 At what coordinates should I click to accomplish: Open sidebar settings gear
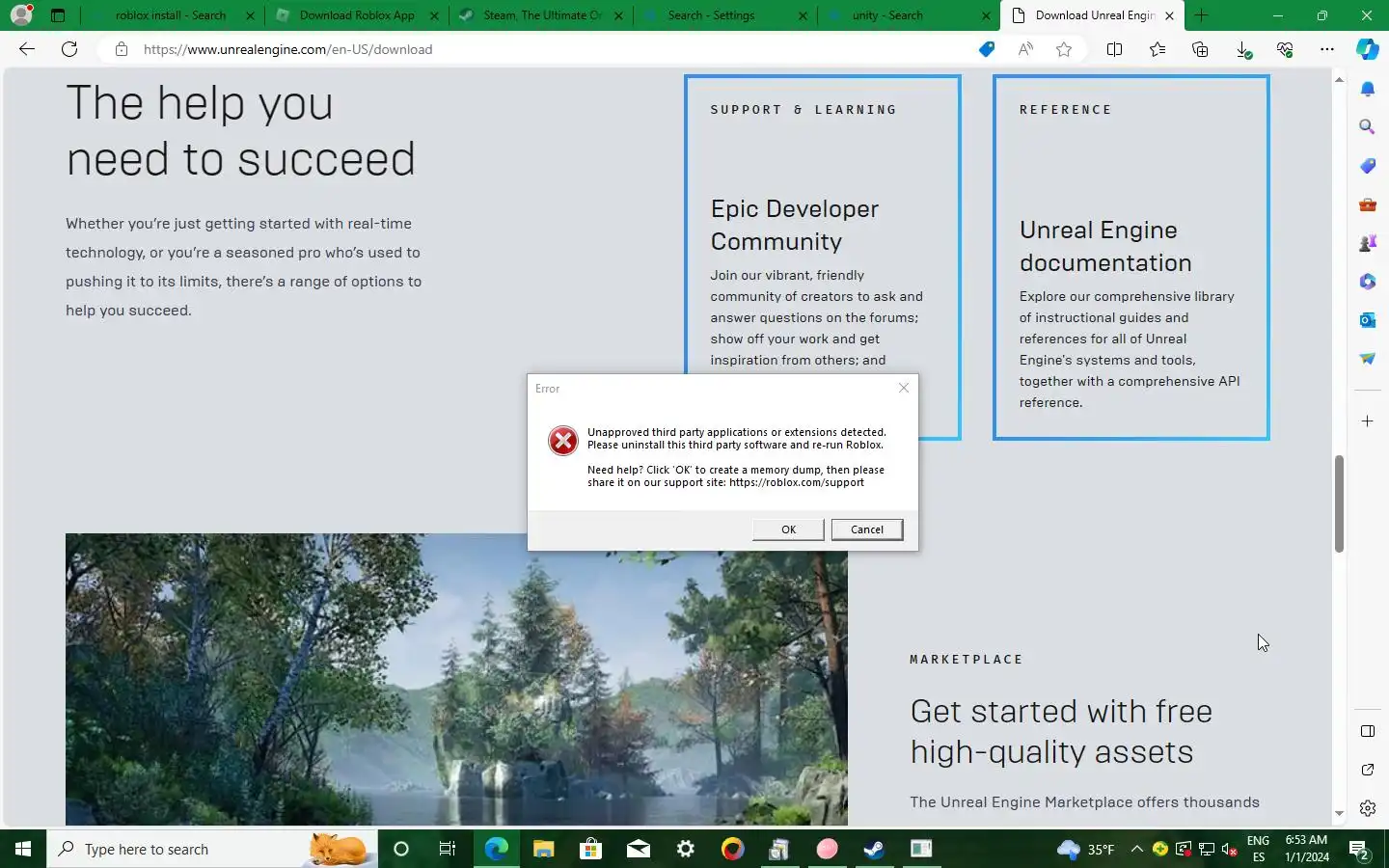(1368, 809)
